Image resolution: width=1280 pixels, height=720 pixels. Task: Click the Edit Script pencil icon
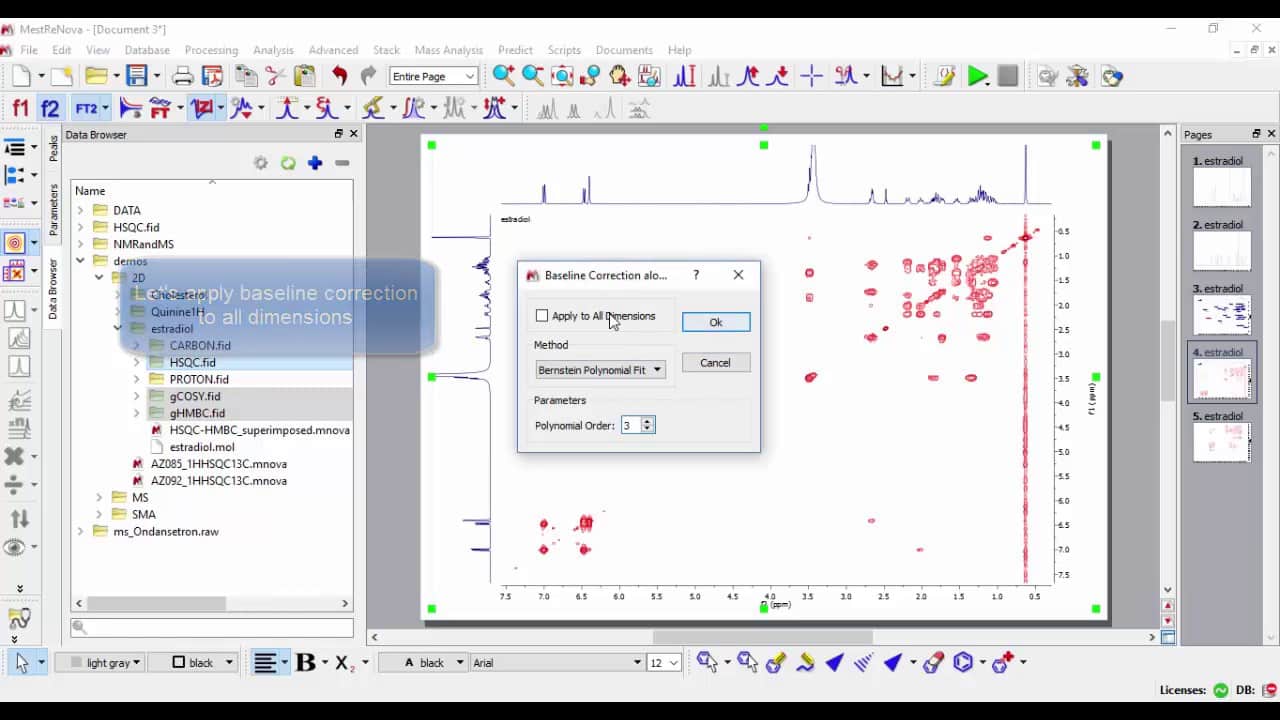tap(944, 76)
